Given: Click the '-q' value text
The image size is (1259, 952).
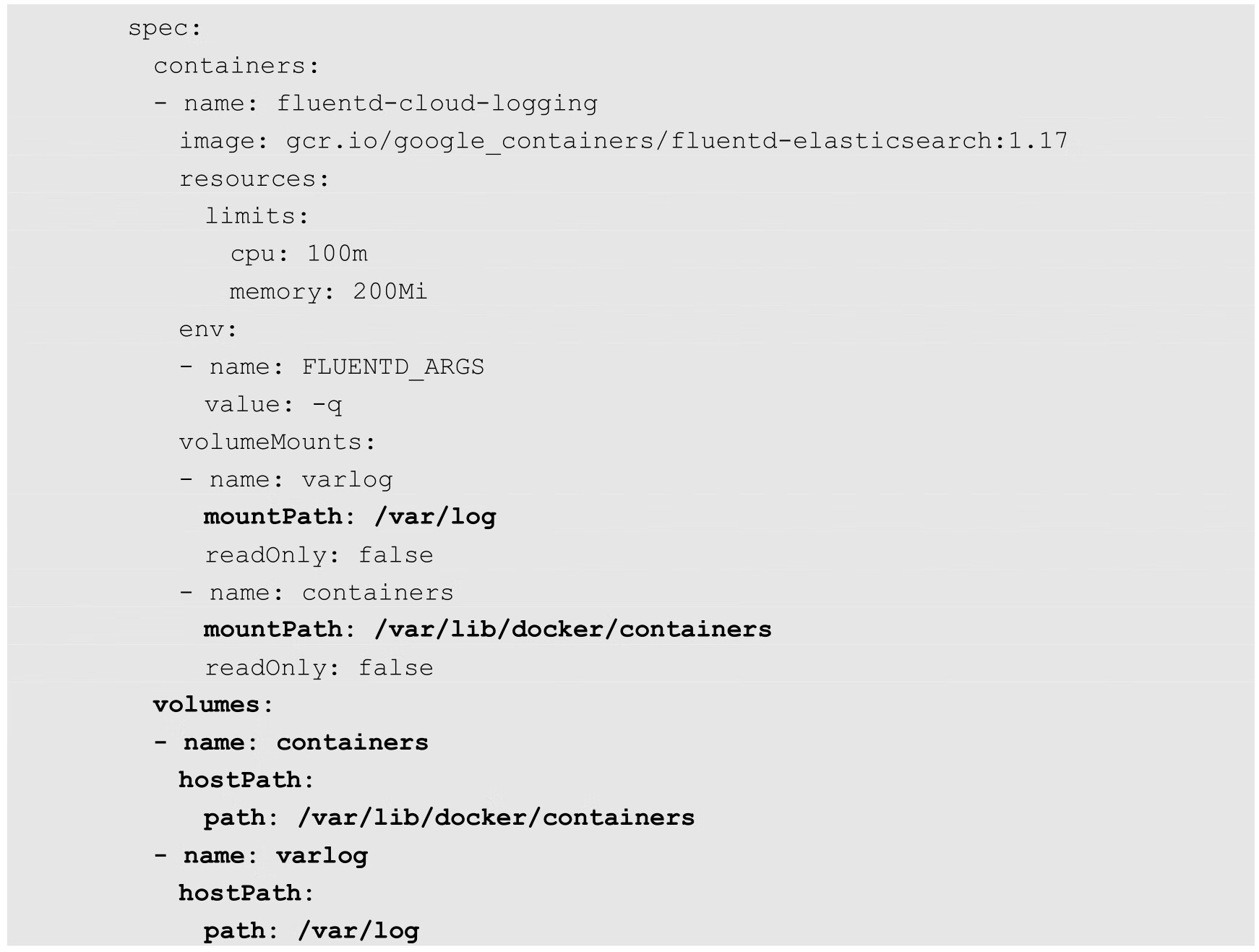Looking at the screenshot, I should coord(327,405).
